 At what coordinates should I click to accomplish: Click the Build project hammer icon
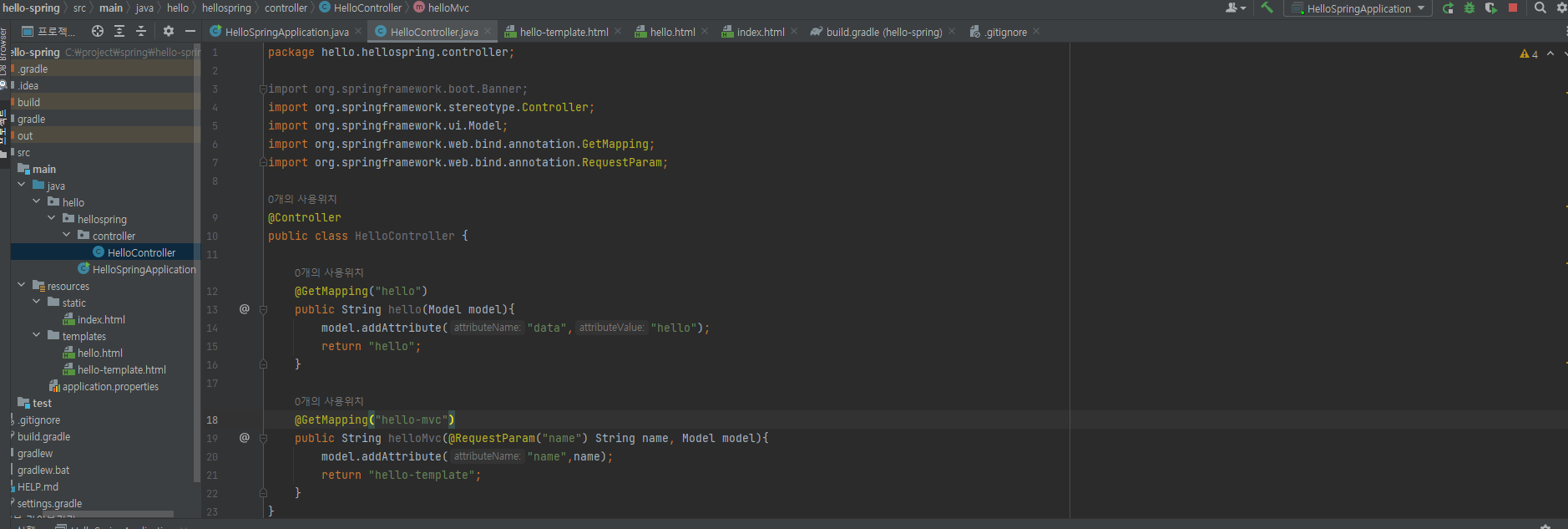[1267, 8]
